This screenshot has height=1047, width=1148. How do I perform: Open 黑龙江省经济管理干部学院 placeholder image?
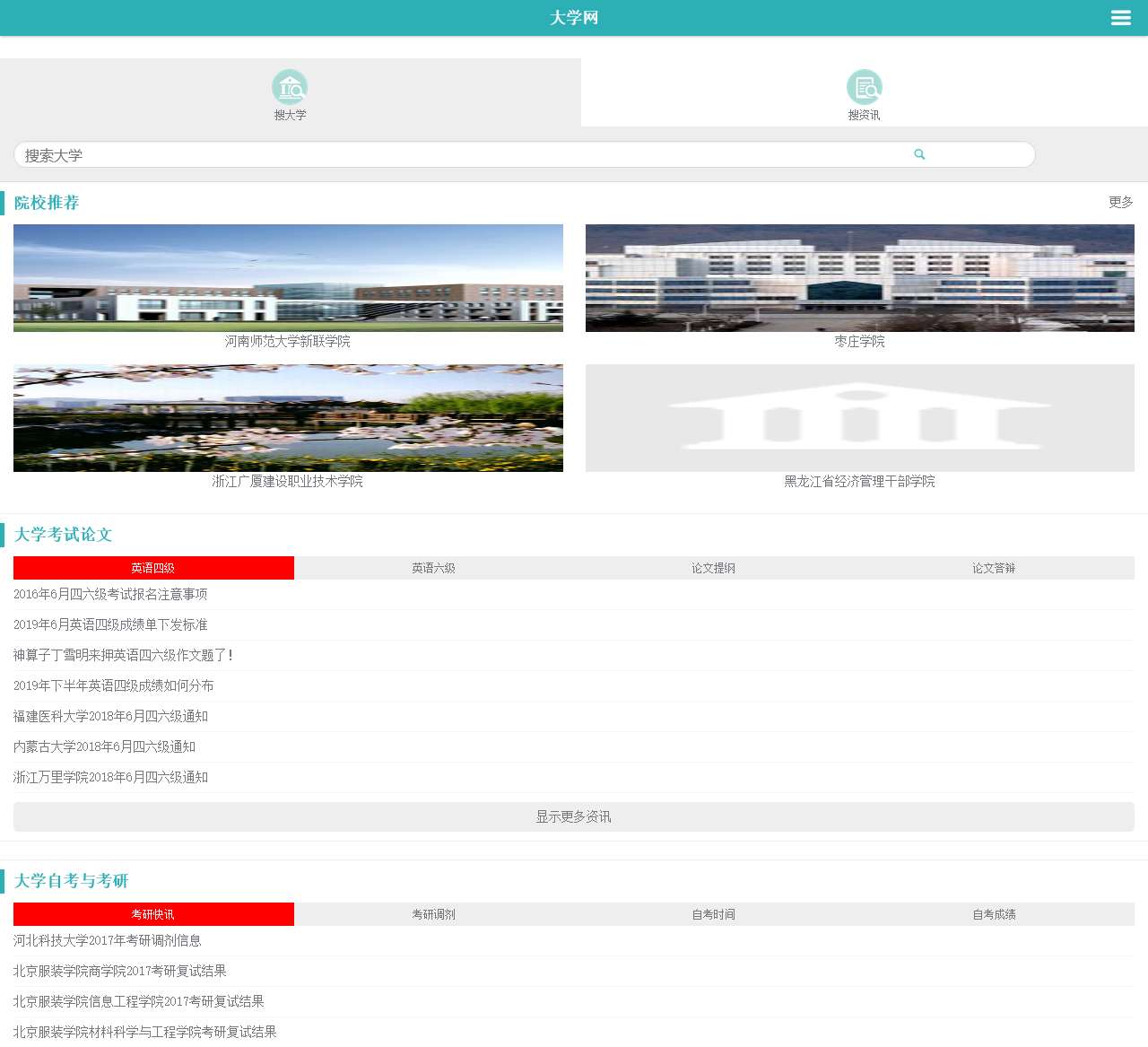pyautogui.click(x=859, y=418)
